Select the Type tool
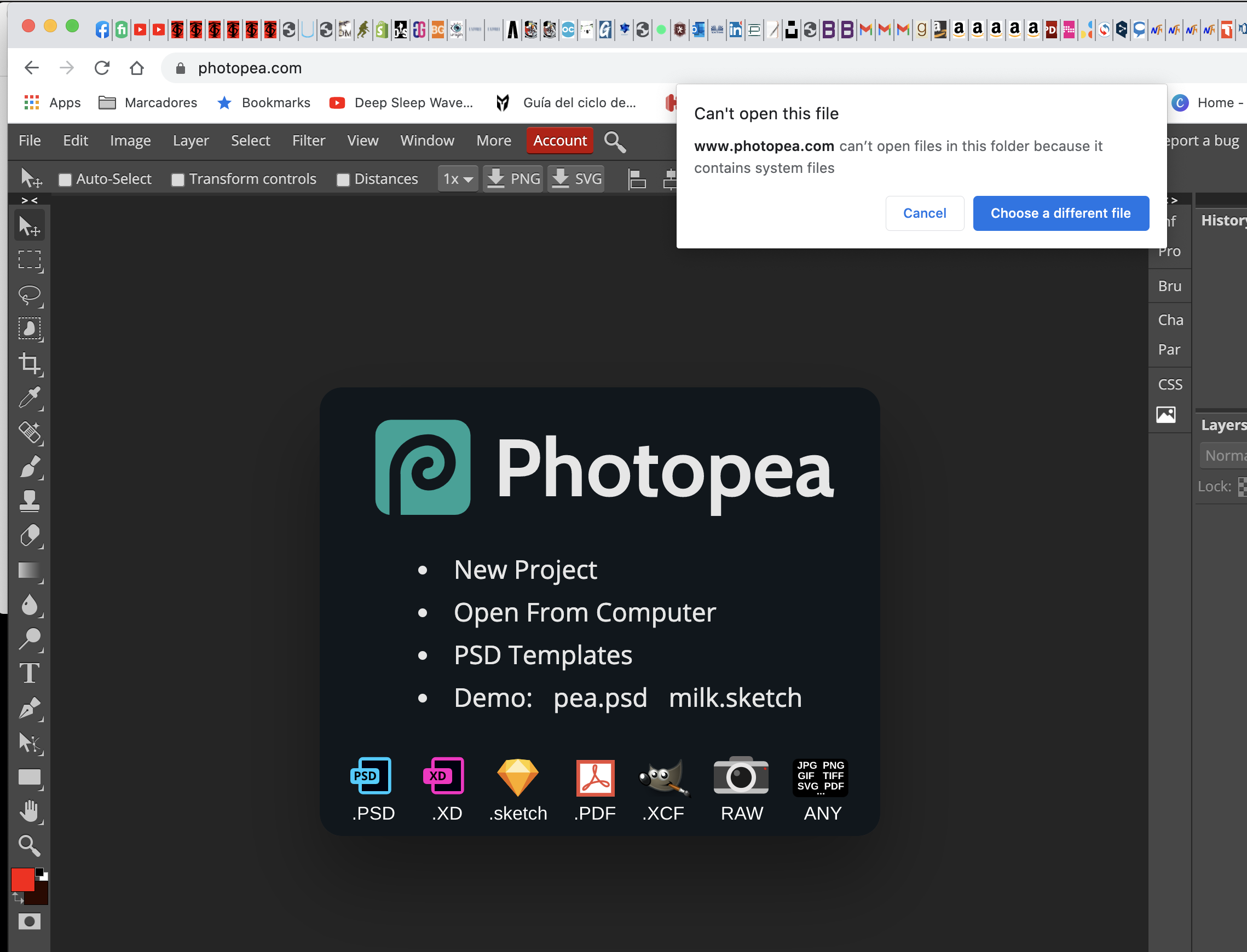 coord(30,674)
